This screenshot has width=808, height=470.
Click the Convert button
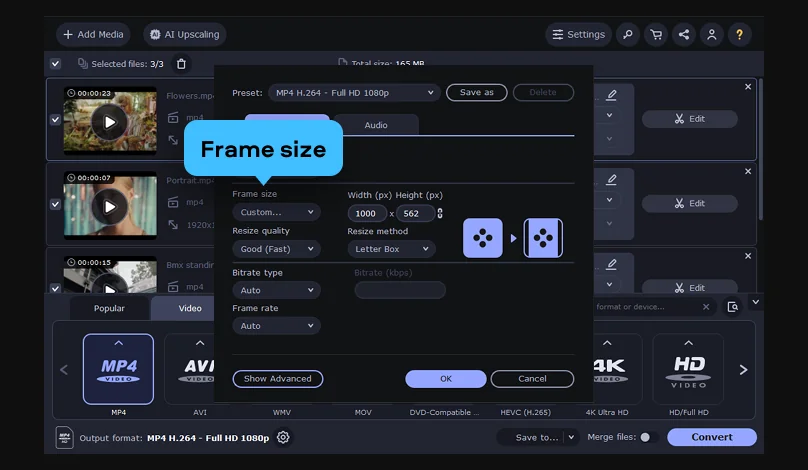coord(712,437)
